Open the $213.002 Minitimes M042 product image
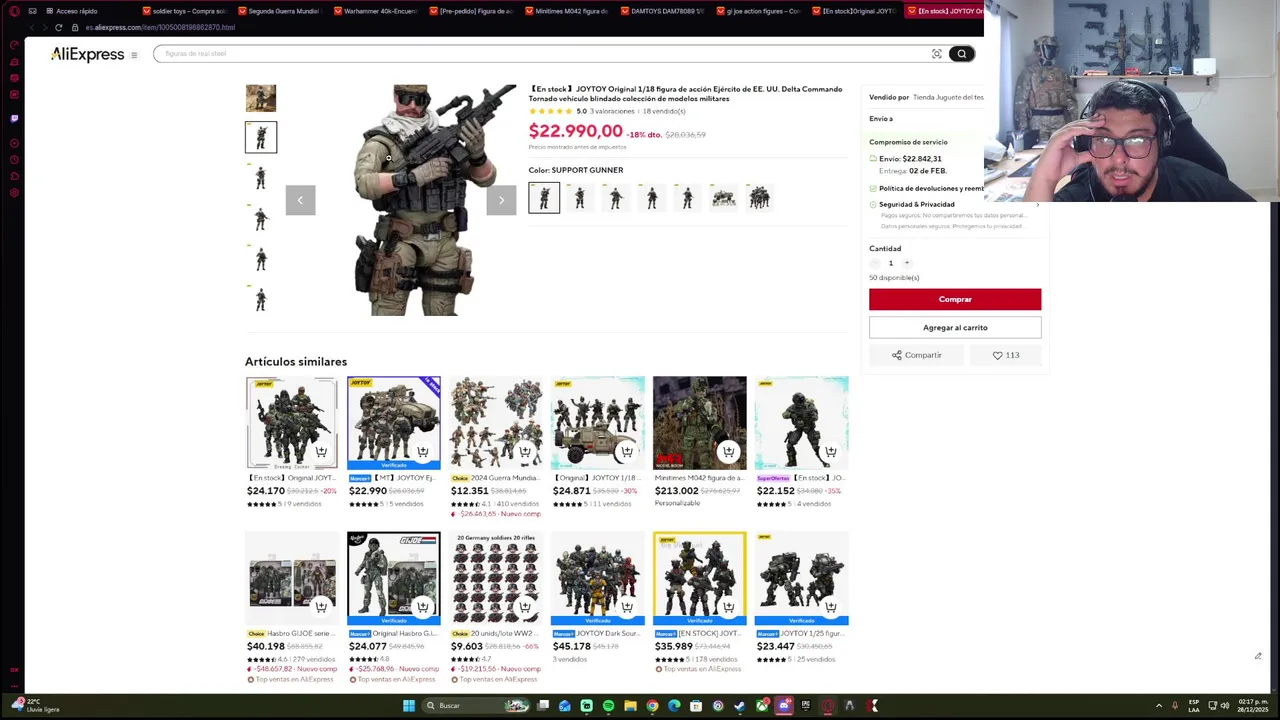This screenshot has width=1280, height=720. tap(700, 423)
